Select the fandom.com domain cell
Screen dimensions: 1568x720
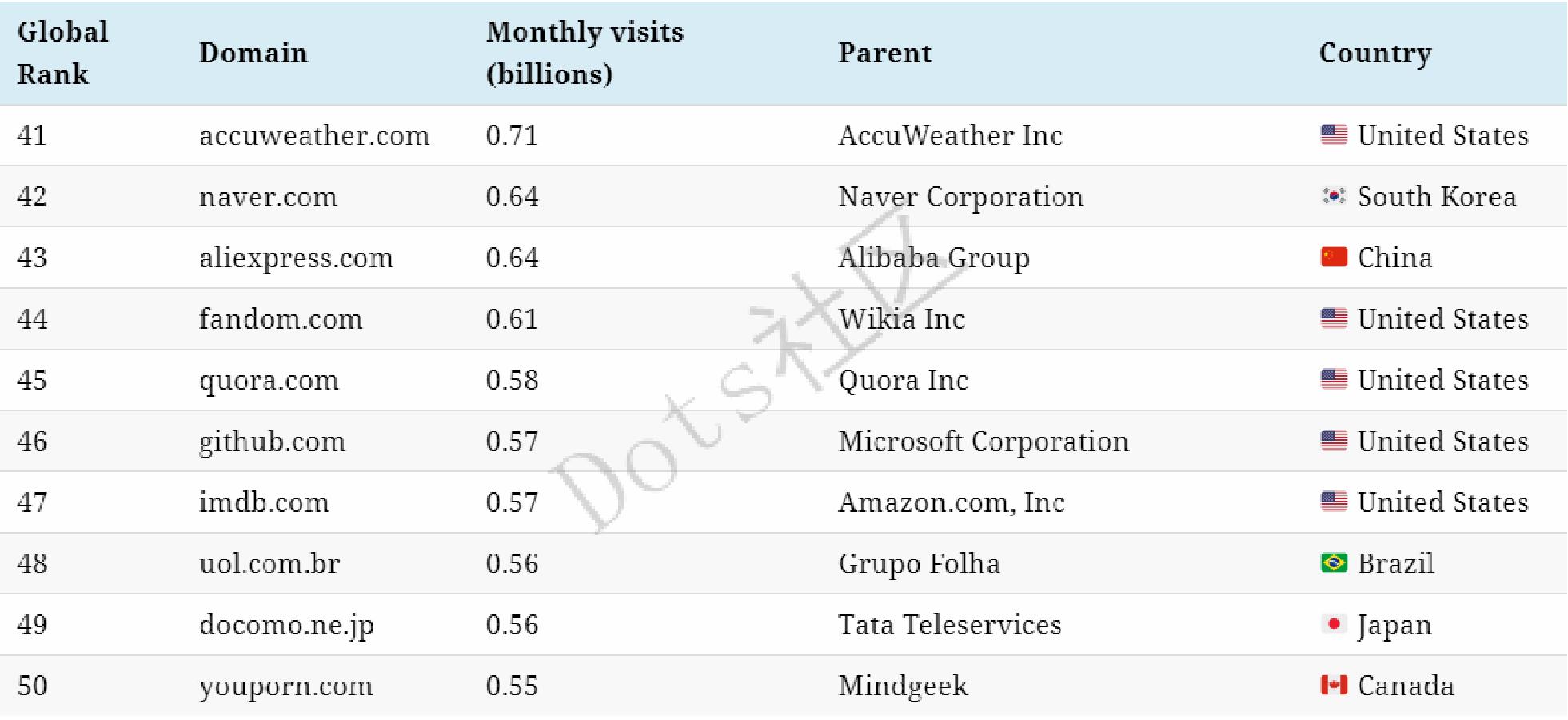(x=281, y=319)
